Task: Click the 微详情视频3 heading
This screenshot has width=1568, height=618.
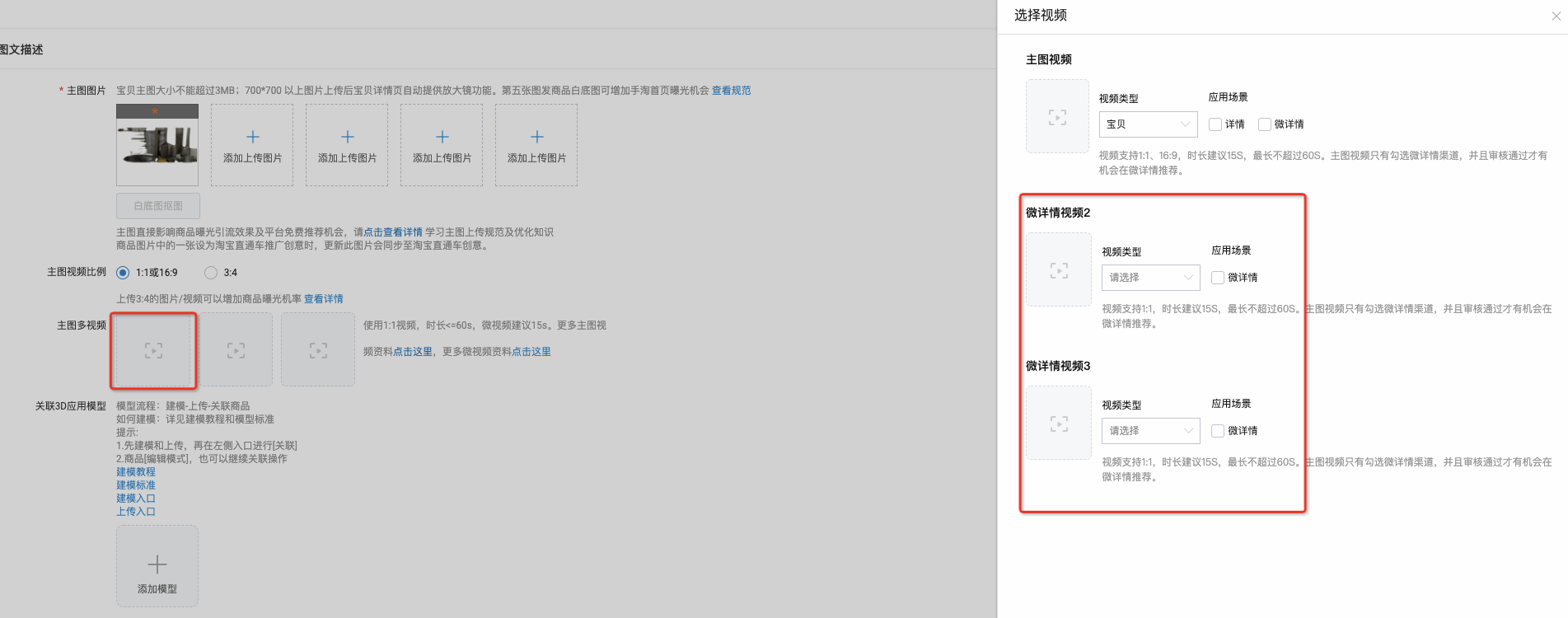Action: pyautogui.click(x=1058, y=366)
